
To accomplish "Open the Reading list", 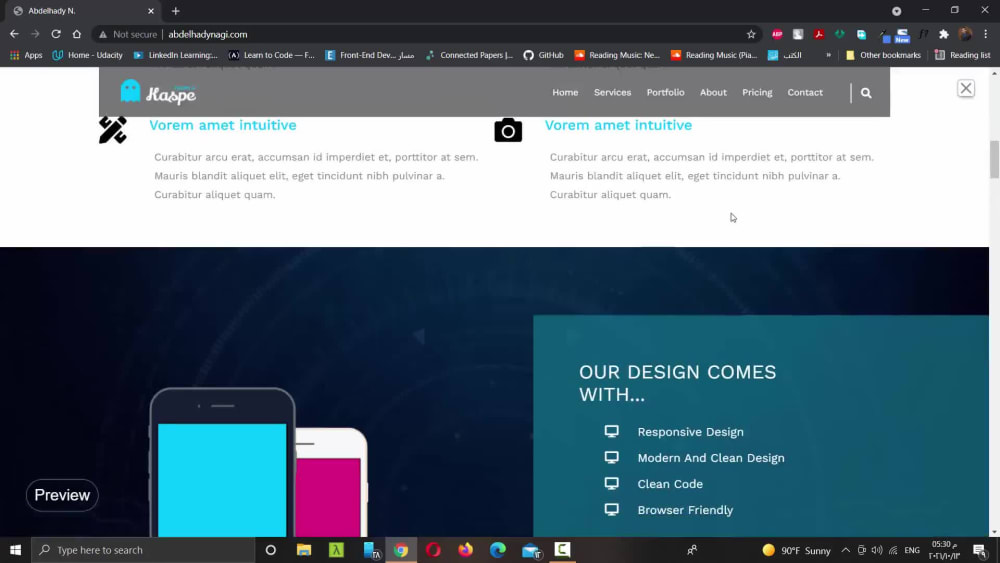I will (x=962, y=55).
